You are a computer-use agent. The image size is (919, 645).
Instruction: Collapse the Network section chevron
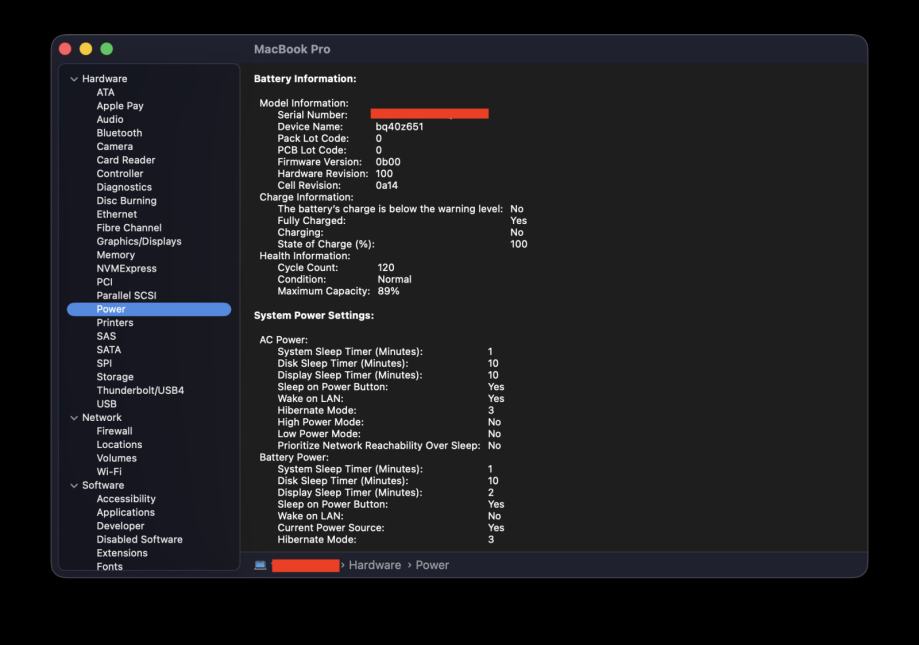click(74, 418)
